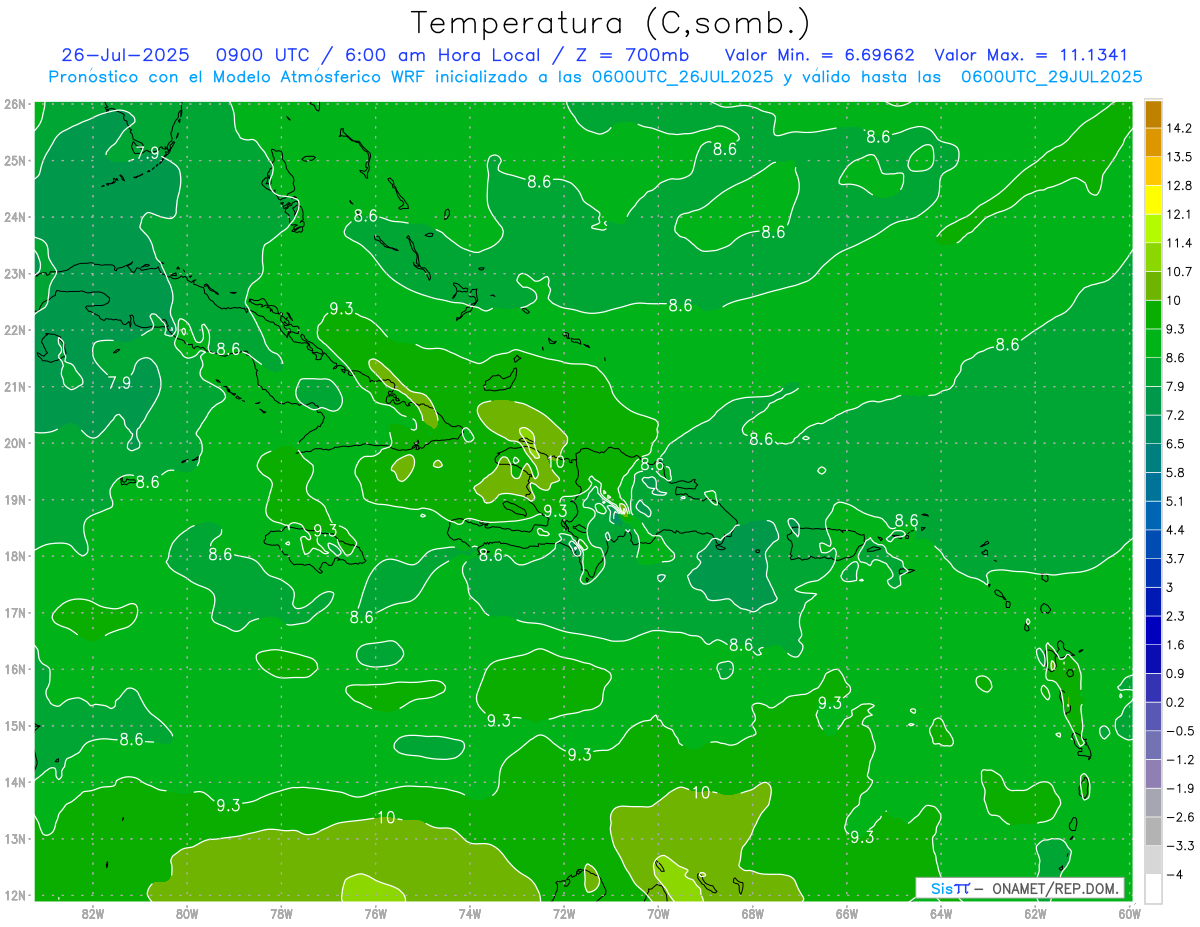Click the colorbar label "-4"
1200x927 pixels.
tap(1173, 874)
